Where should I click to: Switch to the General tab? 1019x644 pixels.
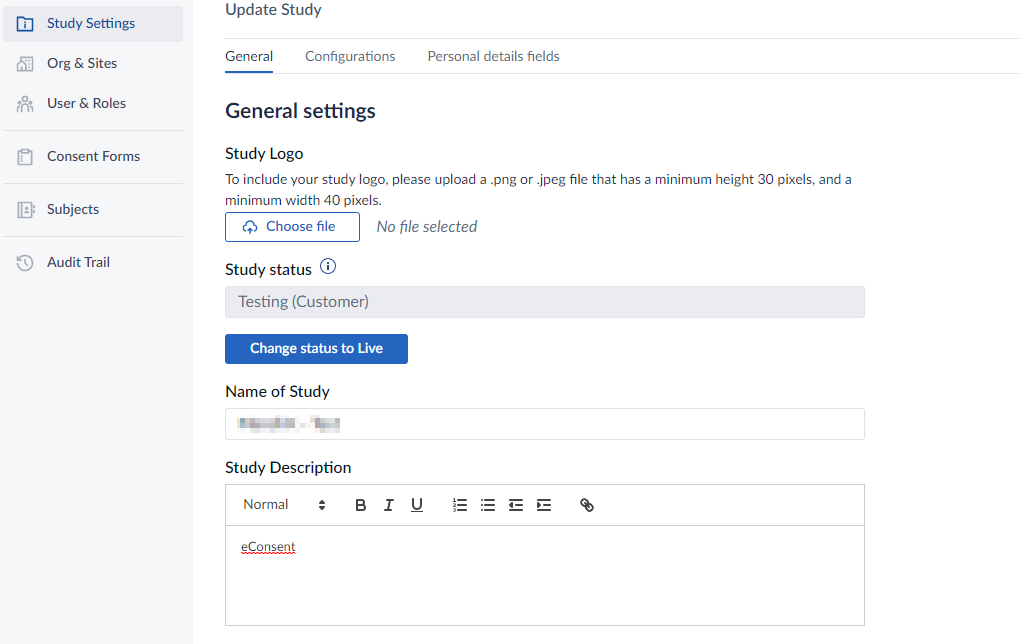[x=249, y=57]
